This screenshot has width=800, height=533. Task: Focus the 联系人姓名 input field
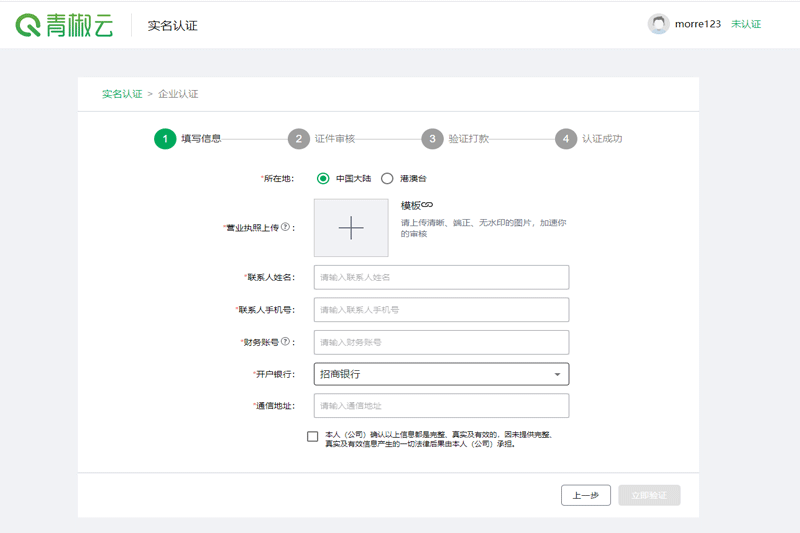[441, 277]
